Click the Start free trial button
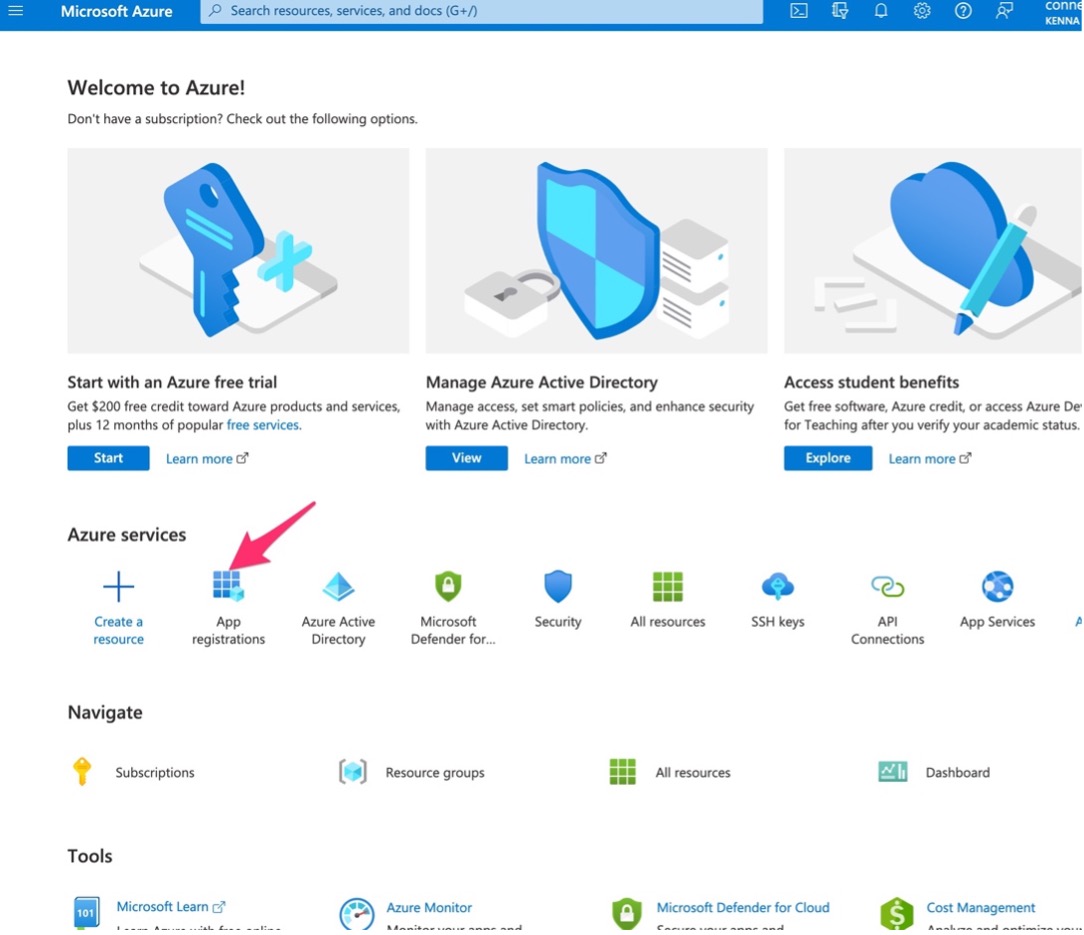The image size is (1084, 935). click(109, 458)
